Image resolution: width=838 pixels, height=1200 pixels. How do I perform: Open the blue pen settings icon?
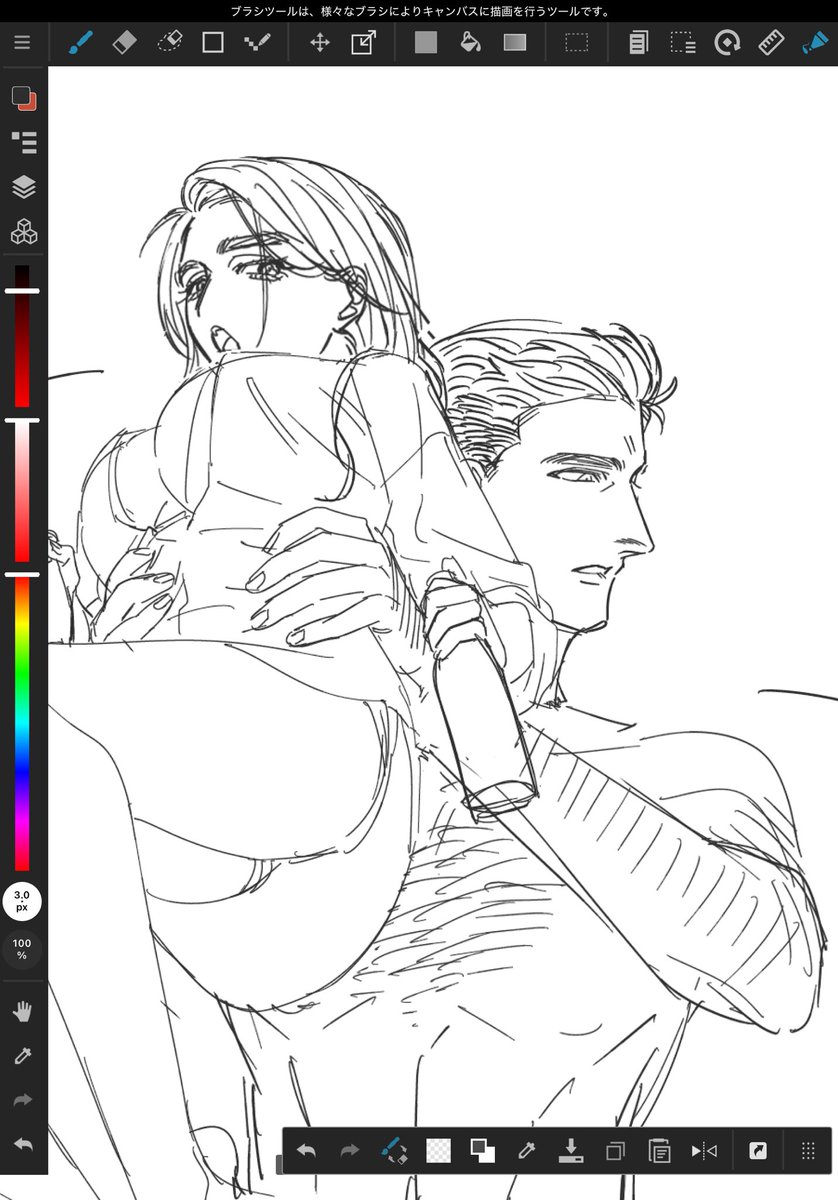[814, 43]
